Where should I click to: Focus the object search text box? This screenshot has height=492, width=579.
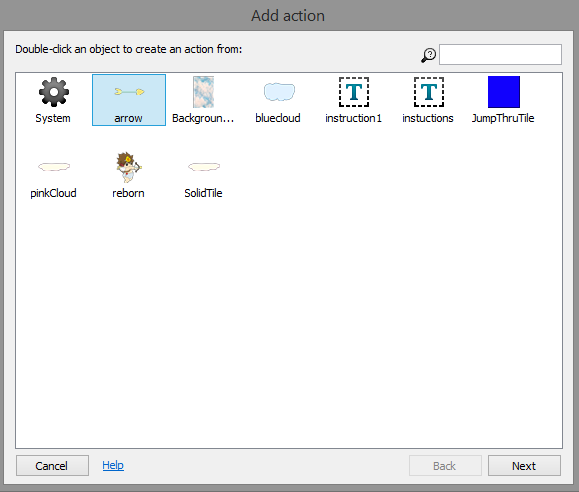tap(500, 55)
